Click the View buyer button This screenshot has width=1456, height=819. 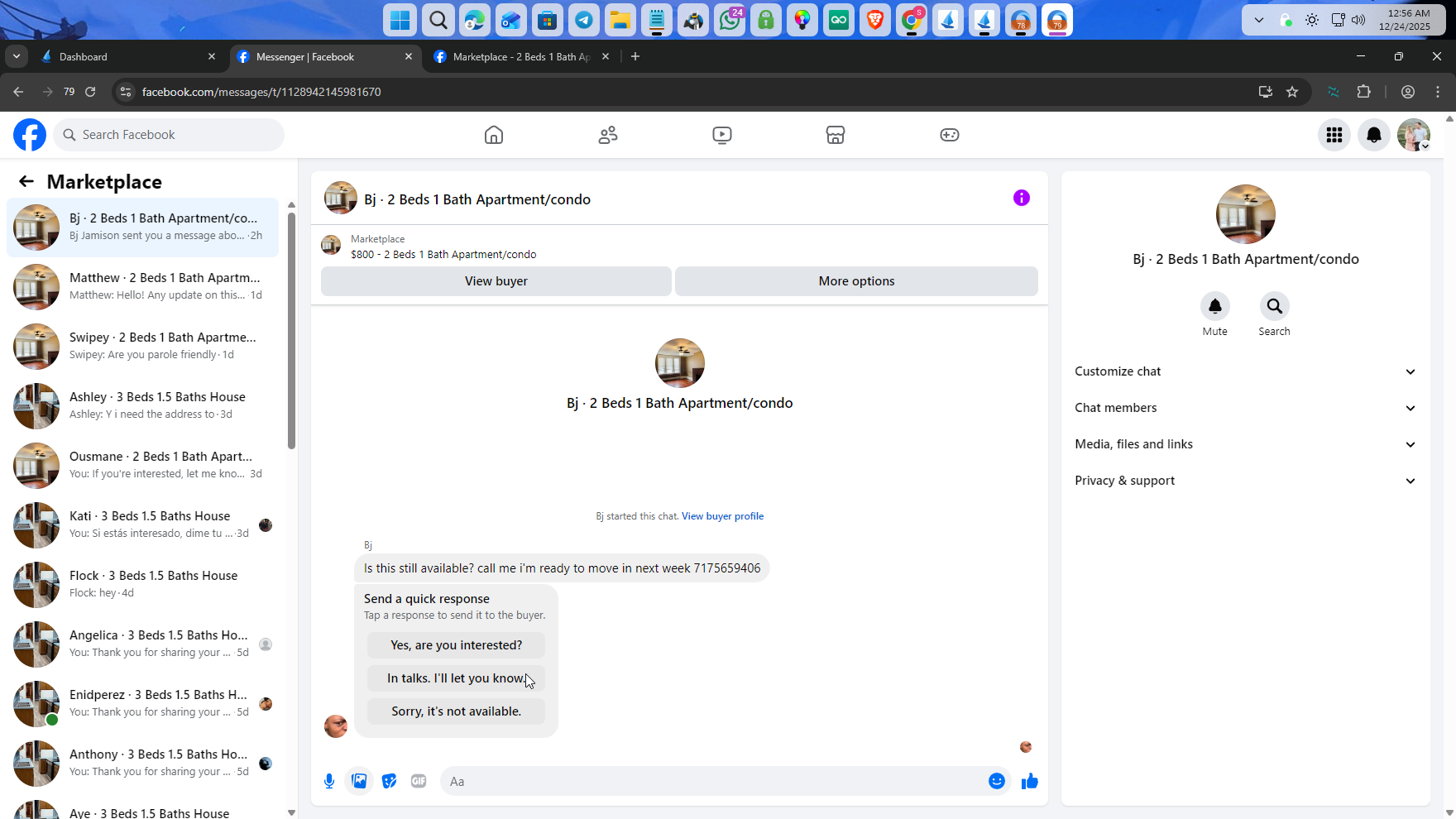tap(496, 281)
